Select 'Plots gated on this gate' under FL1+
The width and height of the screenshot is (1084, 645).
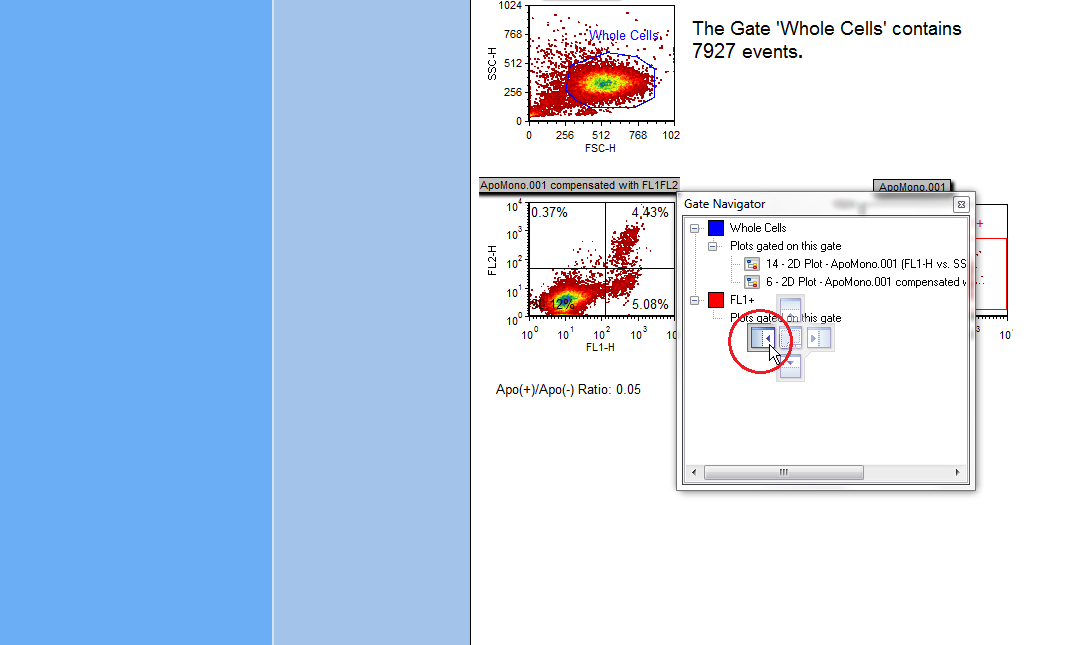(785, 318)
